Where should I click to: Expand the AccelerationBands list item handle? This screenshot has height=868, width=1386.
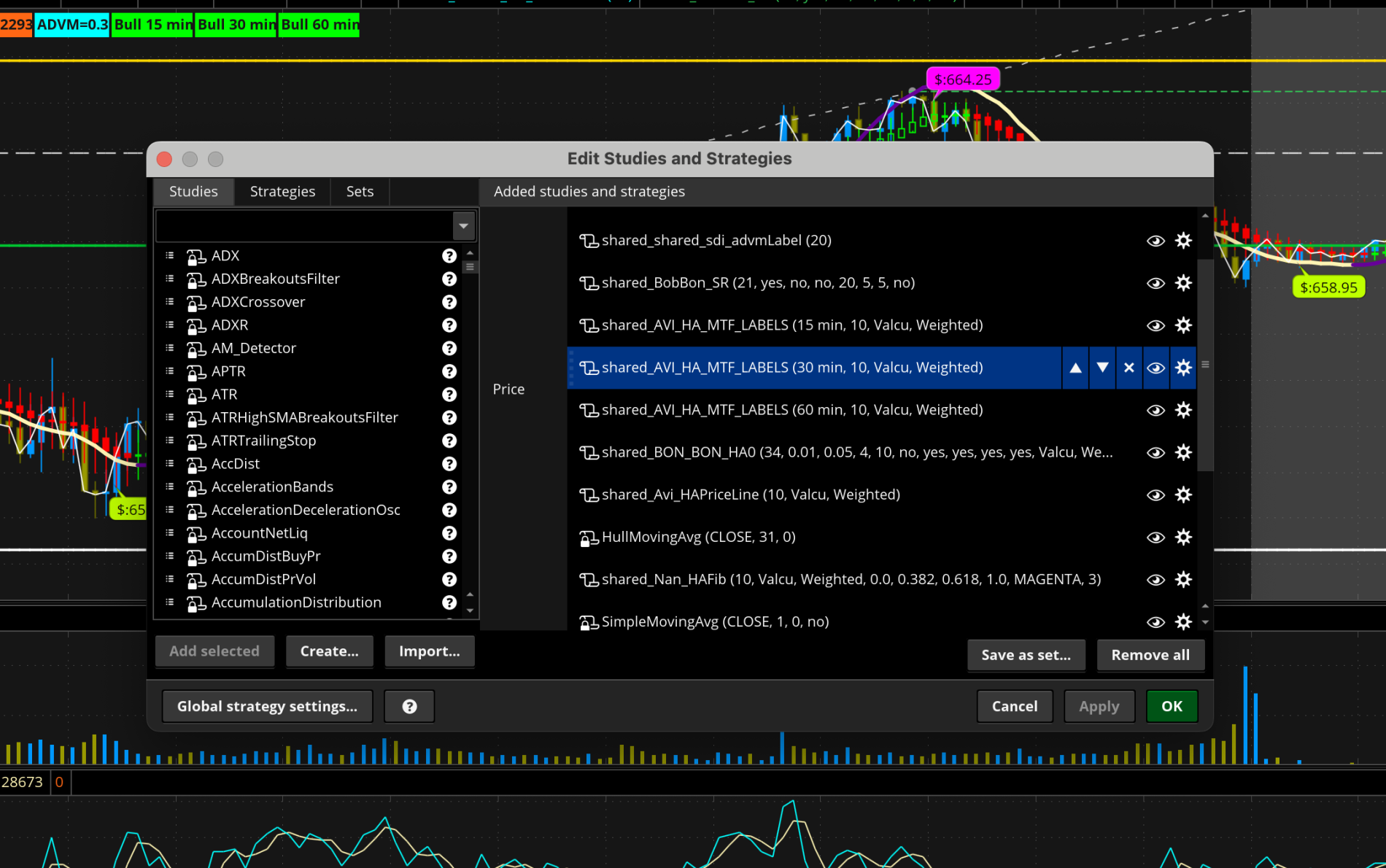[x=170, y=487]
